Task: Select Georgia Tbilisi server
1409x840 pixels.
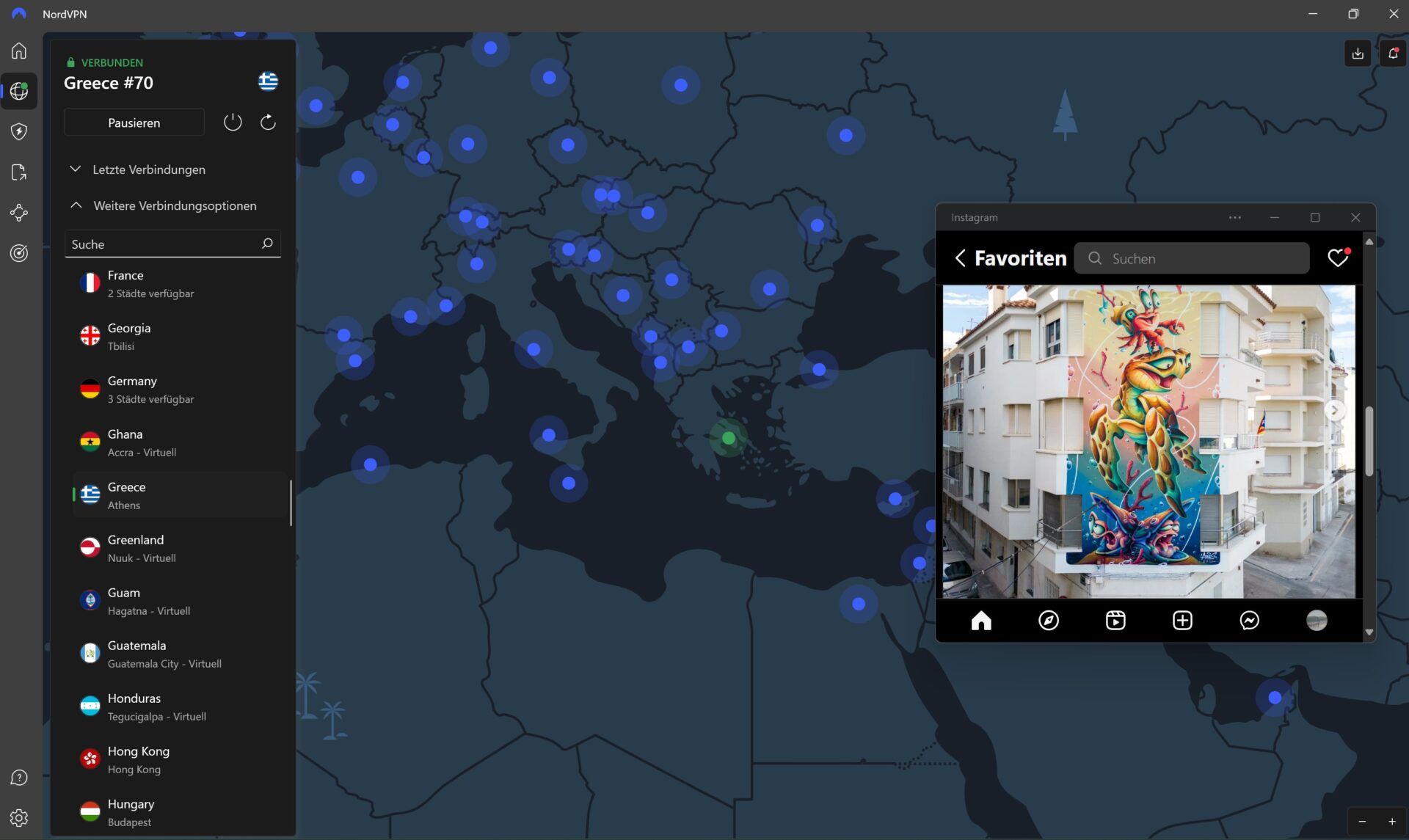Action: tap(179, 337)
